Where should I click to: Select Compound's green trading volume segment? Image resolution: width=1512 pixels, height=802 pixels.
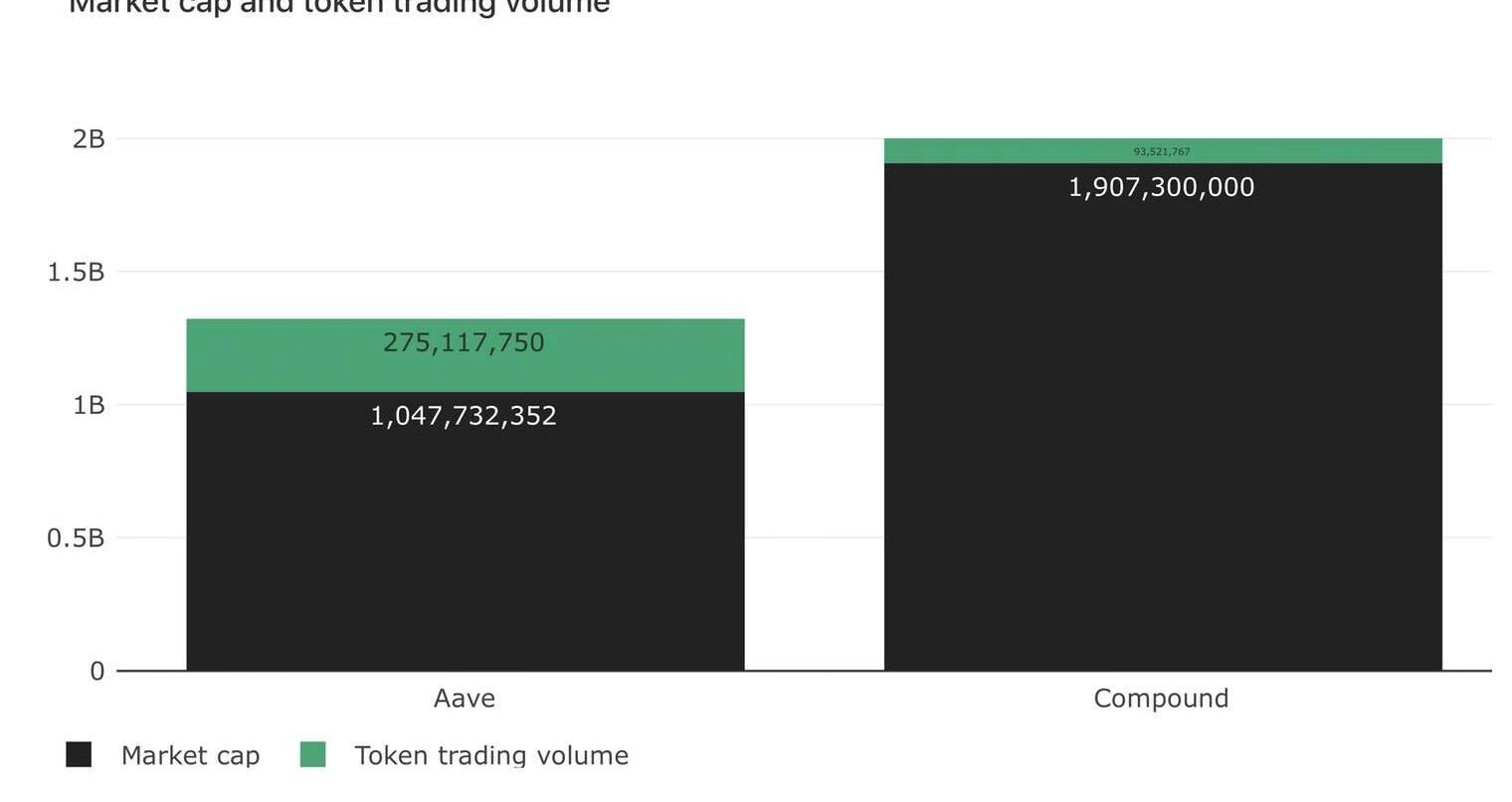tap(1163, 151)
